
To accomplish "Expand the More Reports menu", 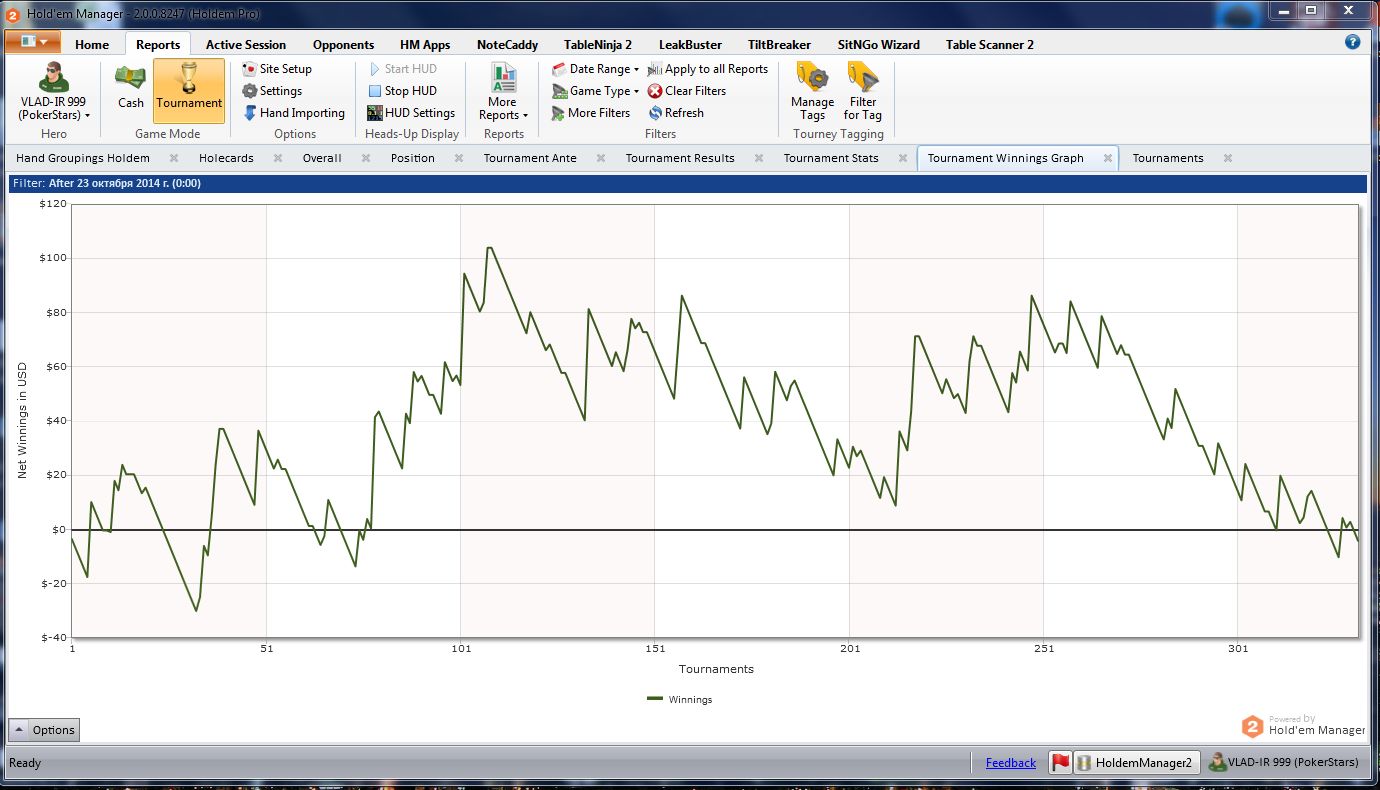I will click(503, 92).
